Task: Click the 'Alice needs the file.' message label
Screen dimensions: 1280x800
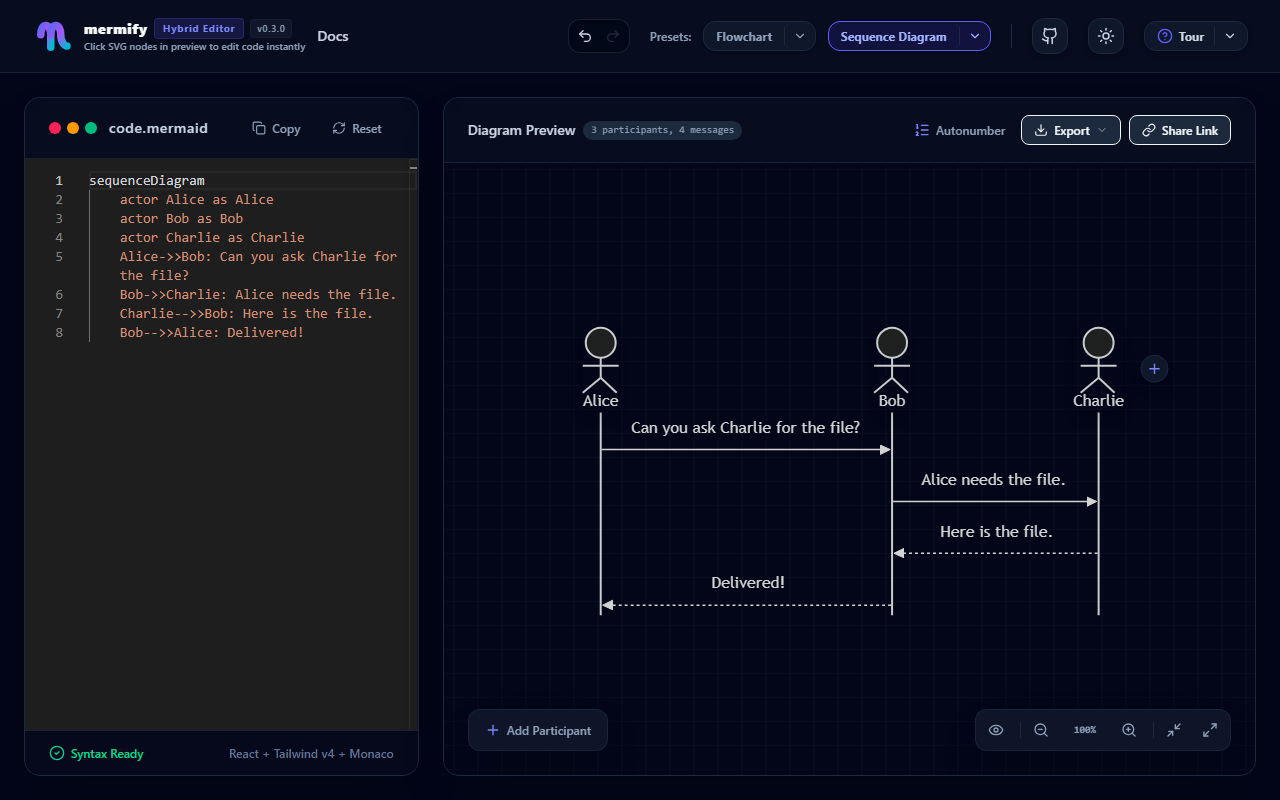Action: click(993, 480)
